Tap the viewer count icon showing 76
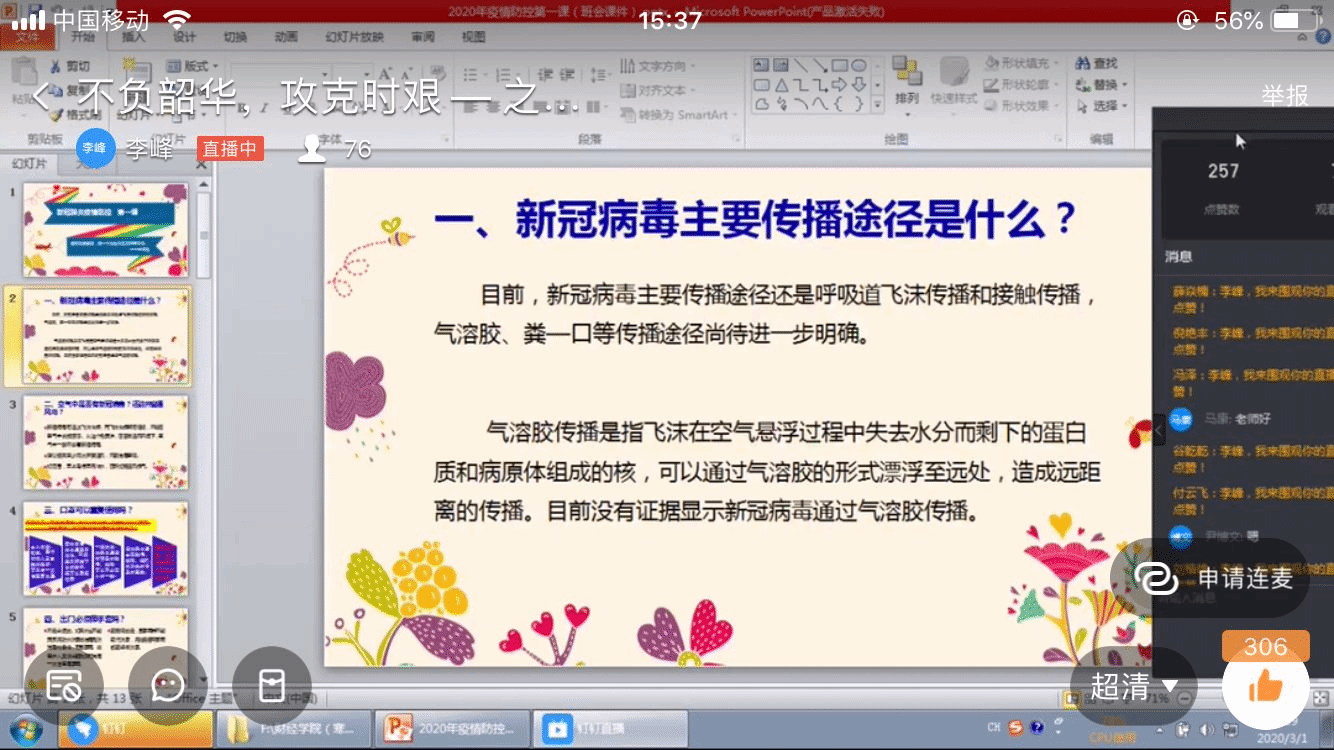1334x750 pixels. point(314,149)
